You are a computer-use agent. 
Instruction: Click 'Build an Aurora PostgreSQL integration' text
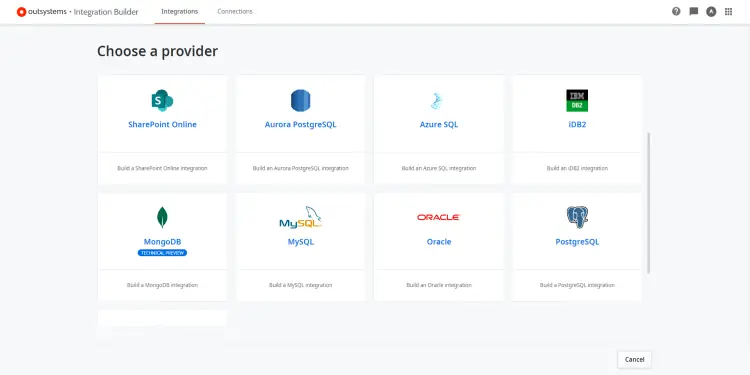[x=300, y=168]
